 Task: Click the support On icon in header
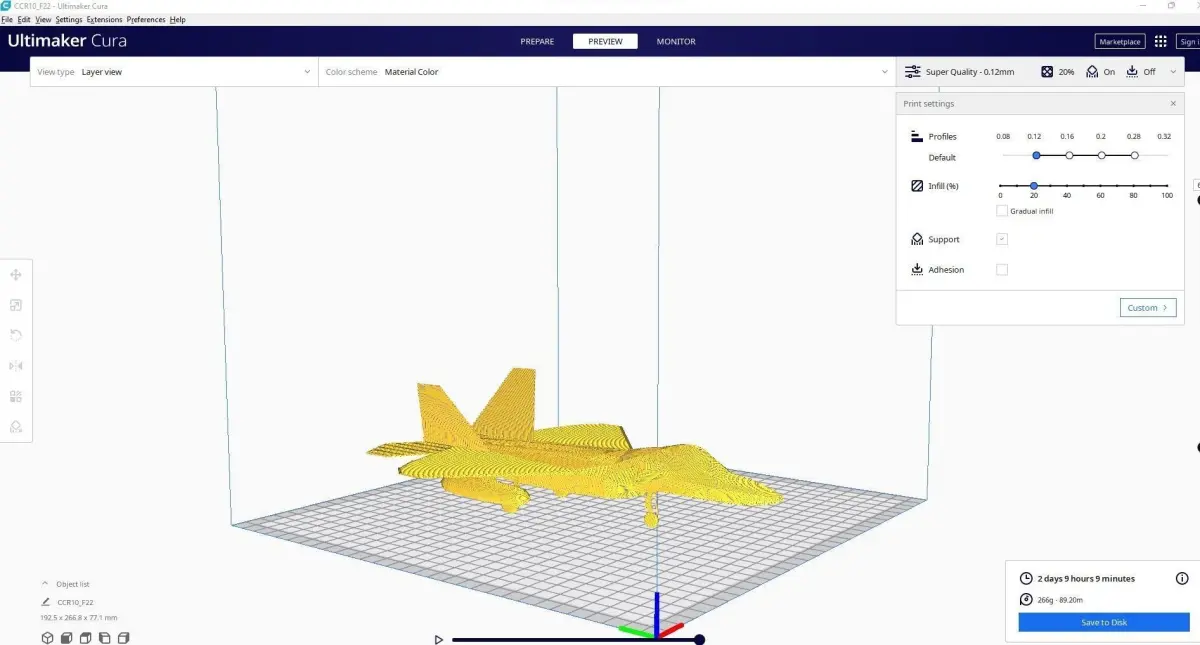pos(1092,72)
